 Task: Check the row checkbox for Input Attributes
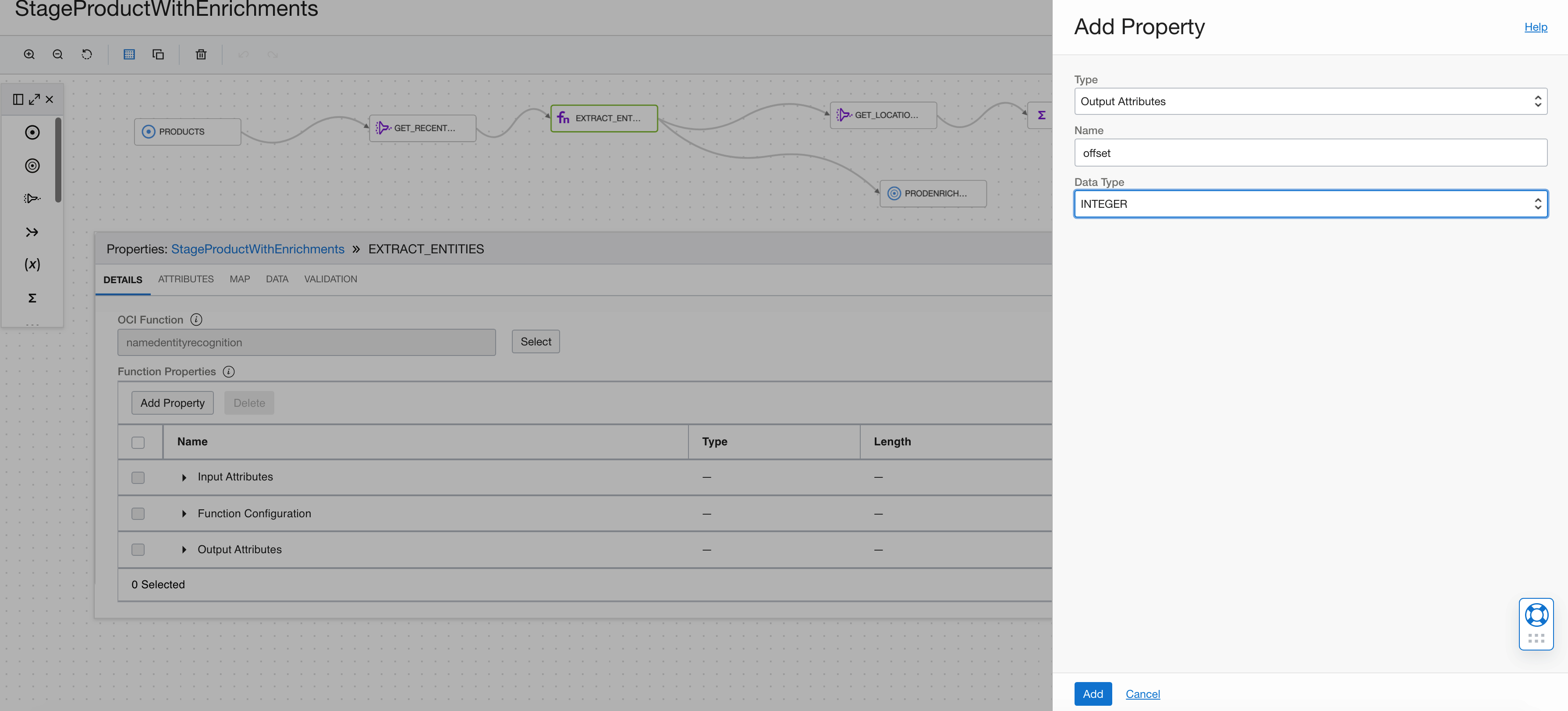(138, 477)
